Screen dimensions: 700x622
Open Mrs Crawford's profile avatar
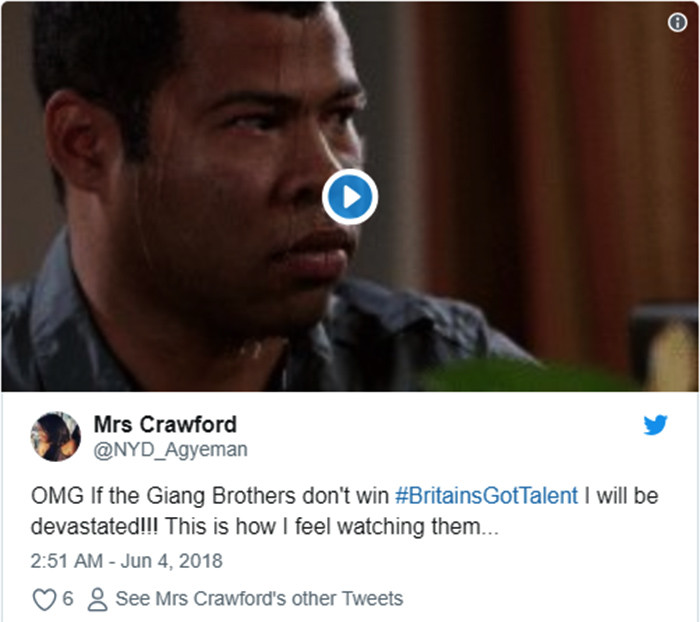55,436
